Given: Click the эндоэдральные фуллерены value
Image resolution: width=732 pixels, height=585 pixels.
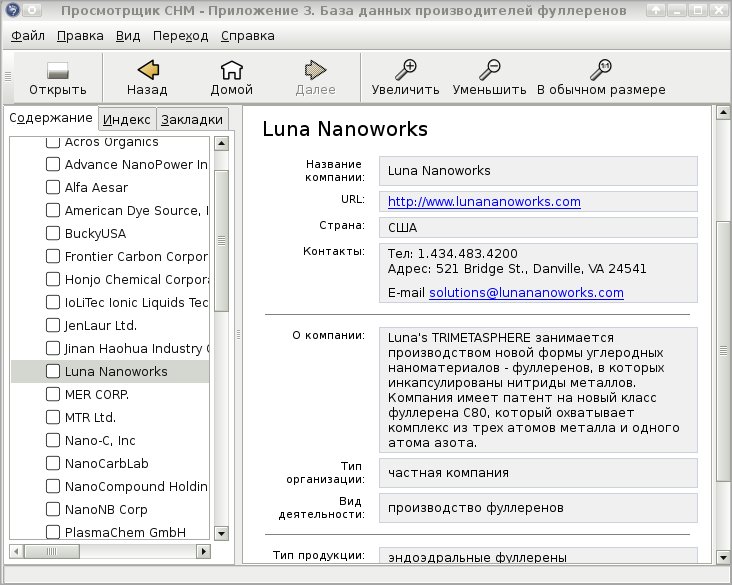Looking at the screenshot, I should pos(477,557).
